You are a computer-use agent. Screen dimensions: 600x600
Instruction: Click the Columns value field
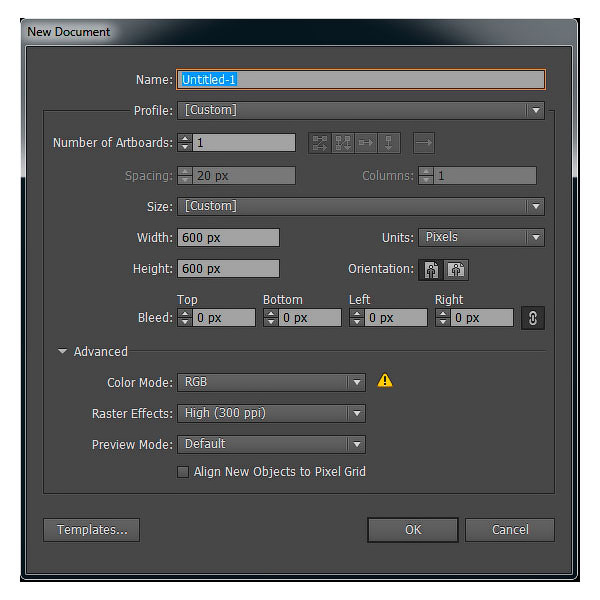[x=485, y=176]
